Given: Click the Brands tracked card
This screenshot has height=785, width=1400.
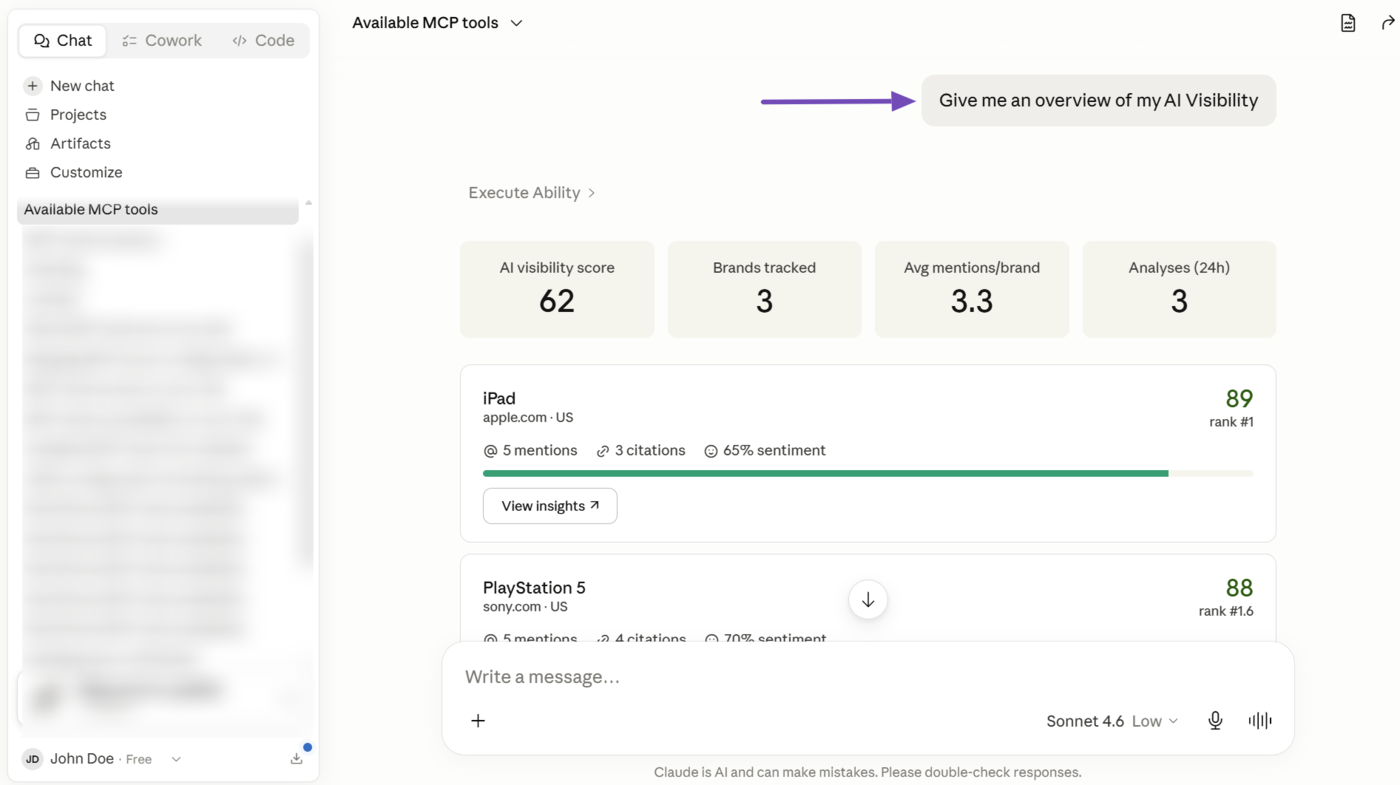Looking at the screenshot, I should pyautogui.click(x=764, y=289).
